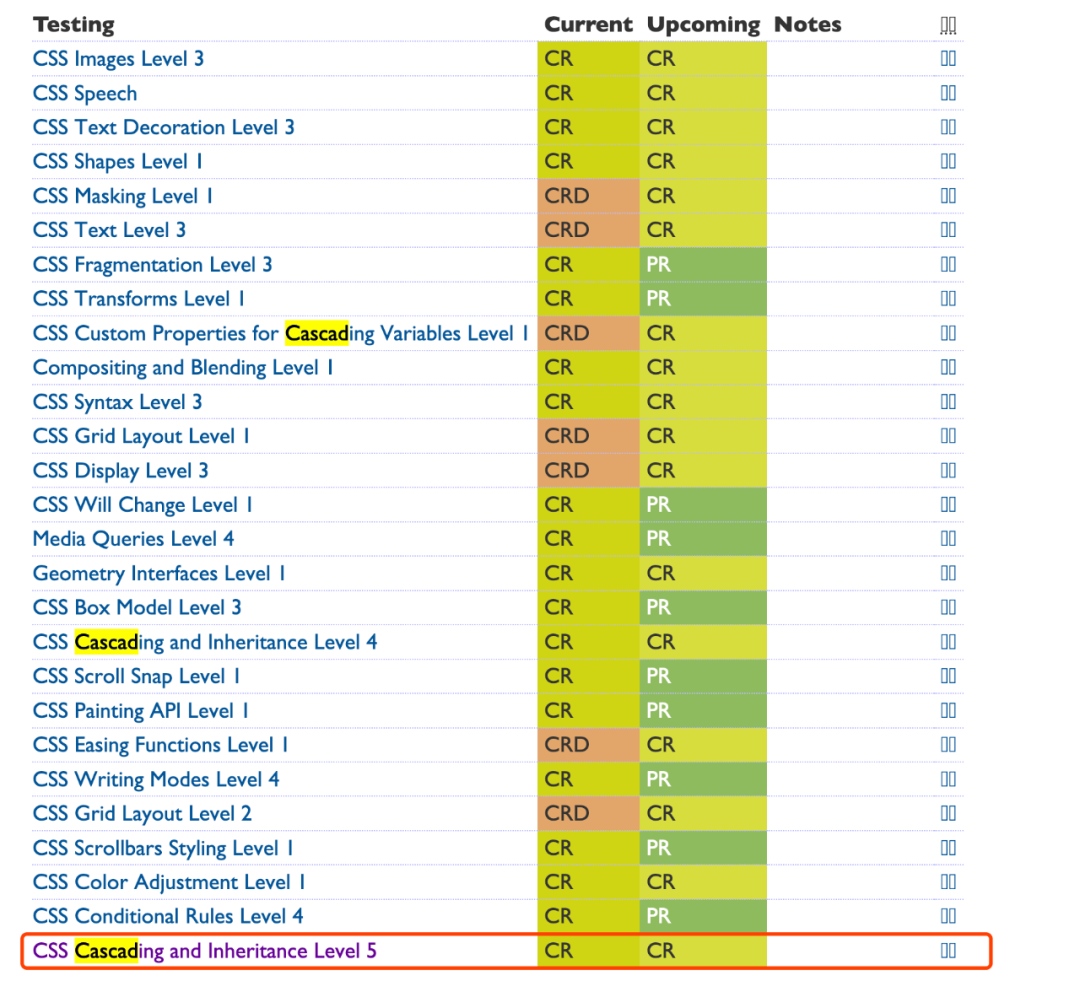Select the Upcoming column header
Image resolution: width=1080 pixels, height=981 pixels.
703,25
